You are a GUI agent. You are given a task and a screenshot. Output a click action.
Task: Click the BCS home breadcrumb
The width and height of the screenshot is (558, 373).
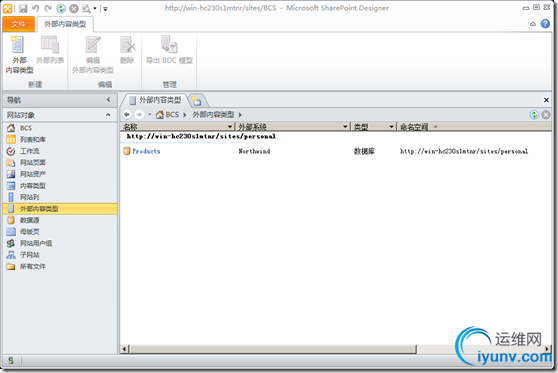click(x=167, y=115)
